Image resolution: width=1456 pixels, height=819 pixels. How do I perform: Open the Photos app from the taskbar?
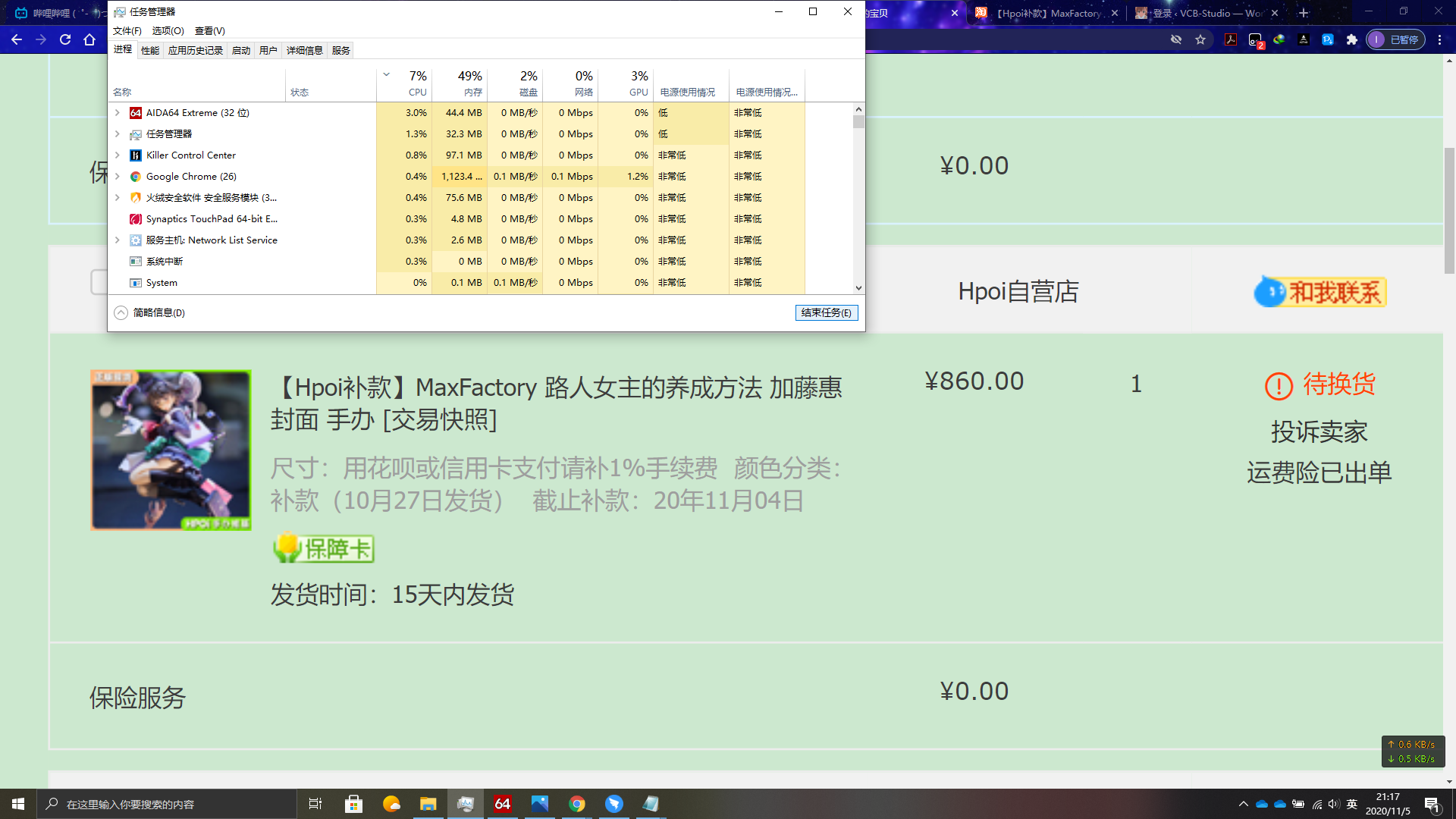tap(540, 804)
